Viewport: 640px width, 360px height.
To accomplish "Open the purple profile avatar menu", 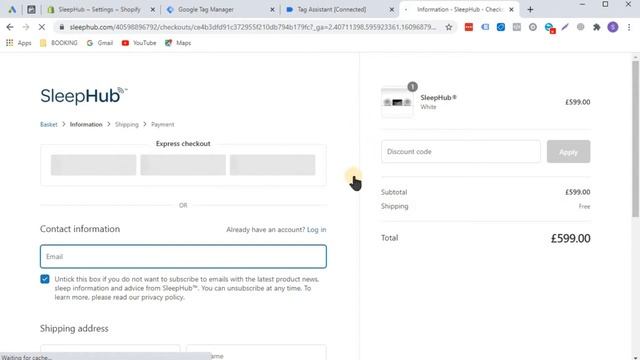I will [612, 27].
